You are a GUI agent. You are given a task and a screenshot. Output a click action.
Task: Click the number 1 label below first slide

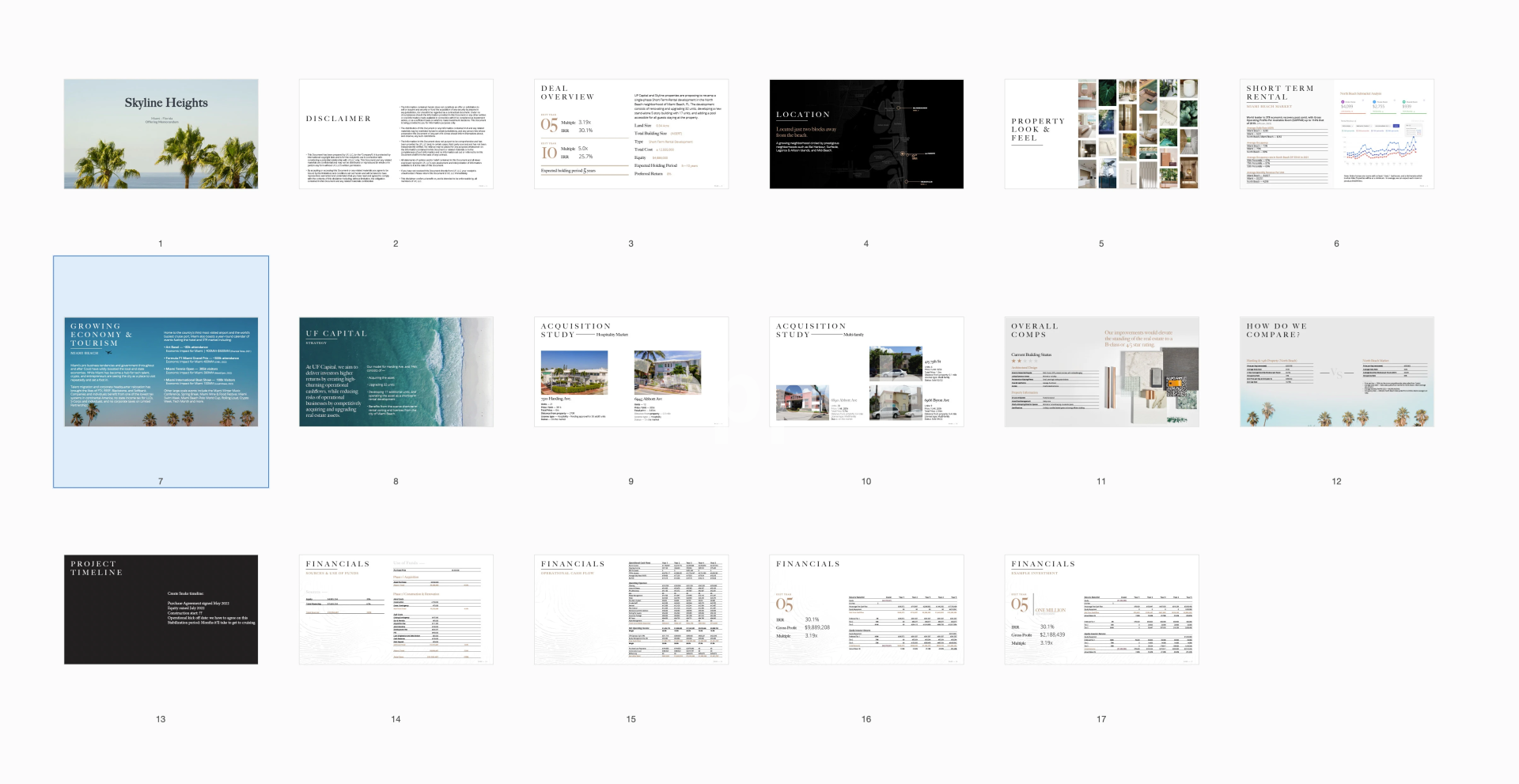tap(161, 244)
